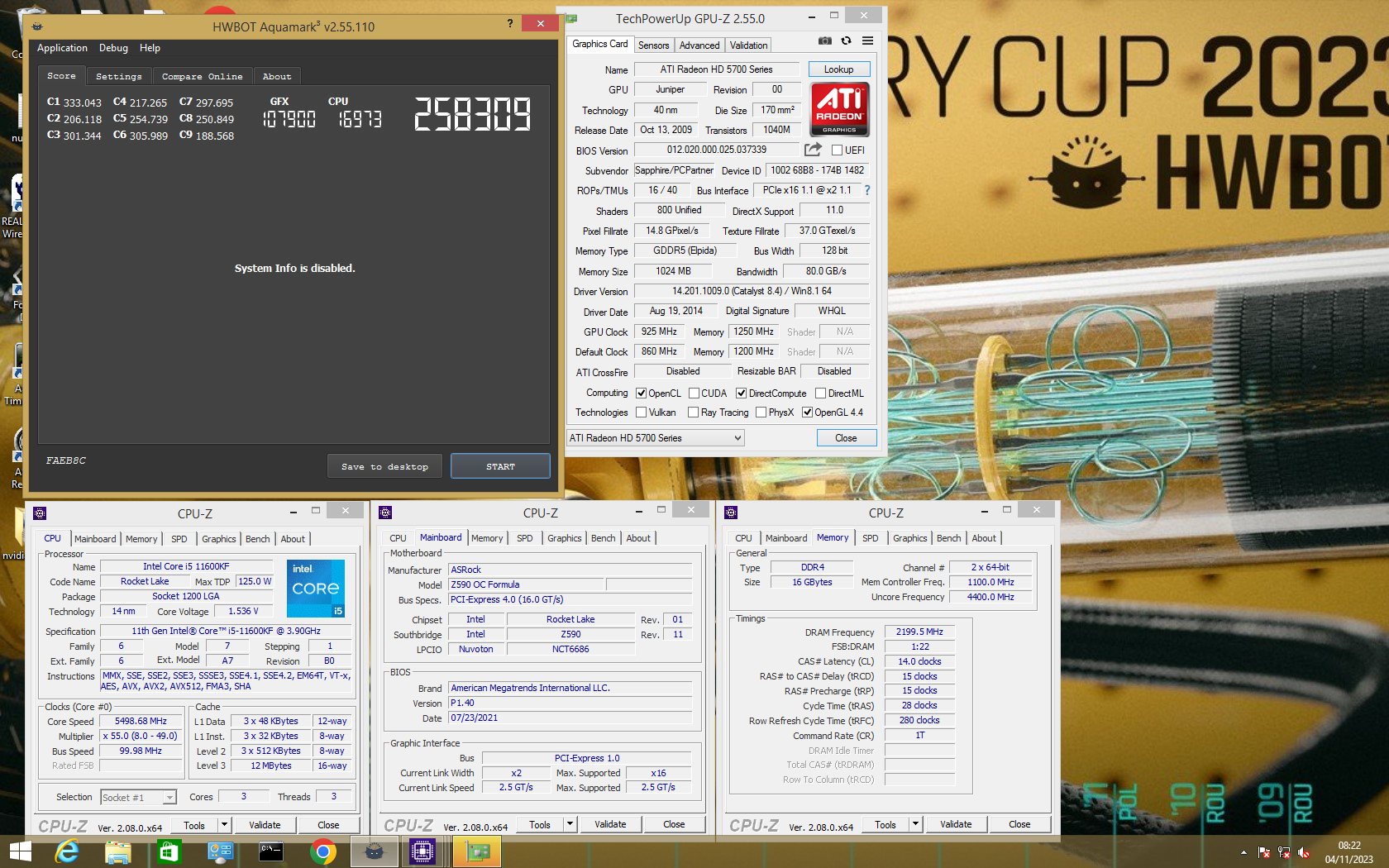Click the GPU-Z title bar icon

click(571, 18)
